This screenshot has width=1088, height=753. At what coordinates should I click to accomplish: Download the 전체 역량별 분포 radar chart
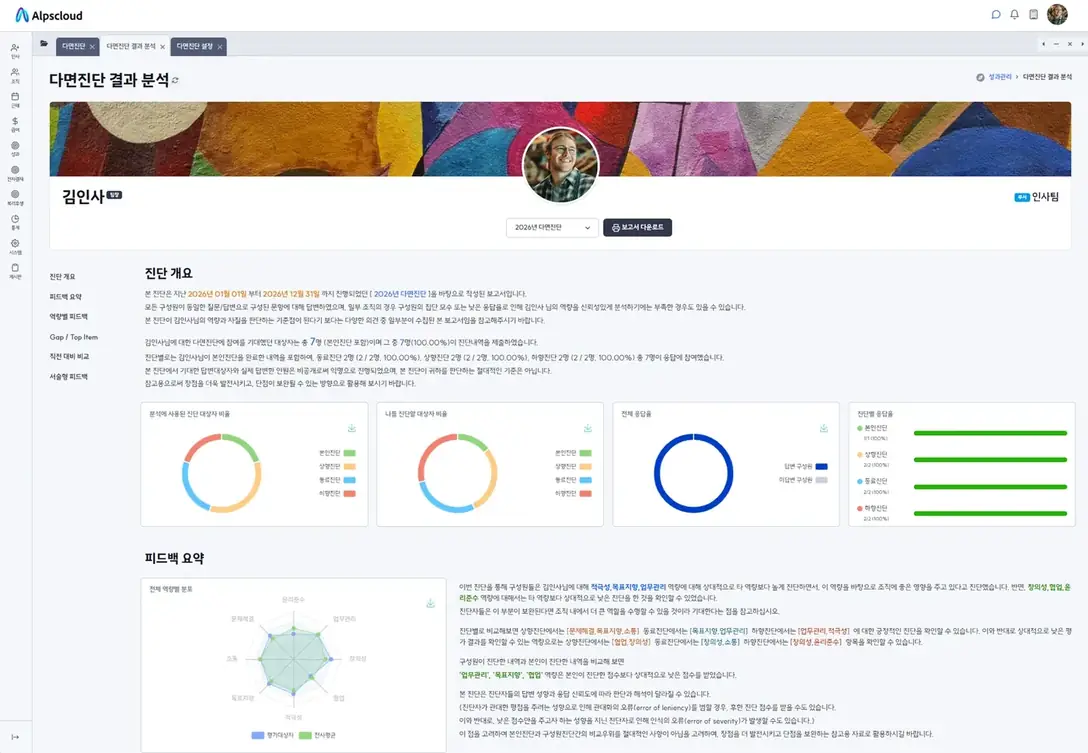[x=430, y=604]
